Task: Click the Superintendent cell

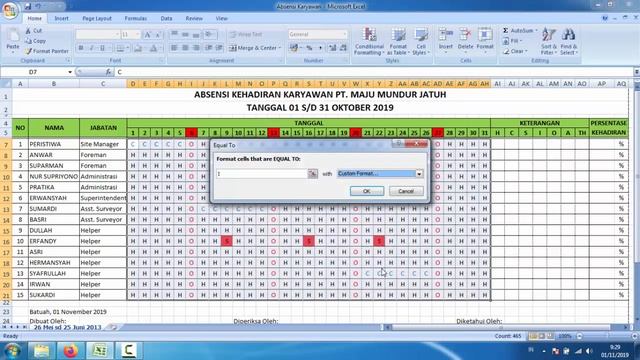Action: click(x=103, y=198)
